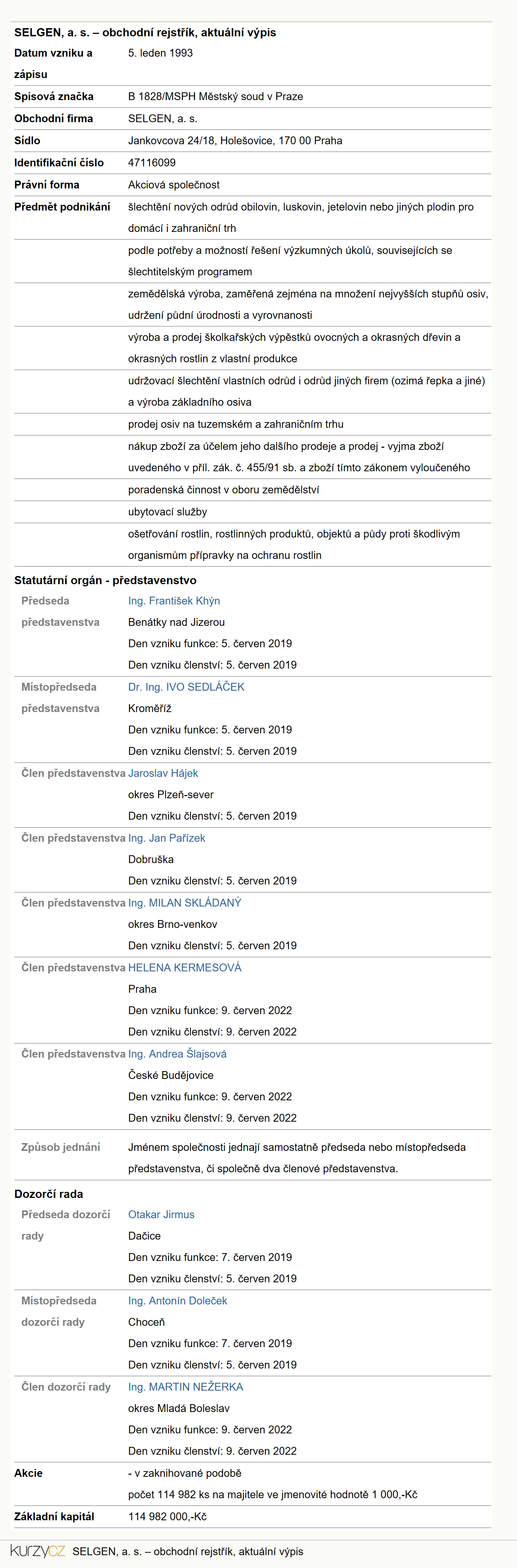Click the residence 'okres Brno-venkov'
The width and height of the screenshot is (517, 1568).
click(172, 924)
